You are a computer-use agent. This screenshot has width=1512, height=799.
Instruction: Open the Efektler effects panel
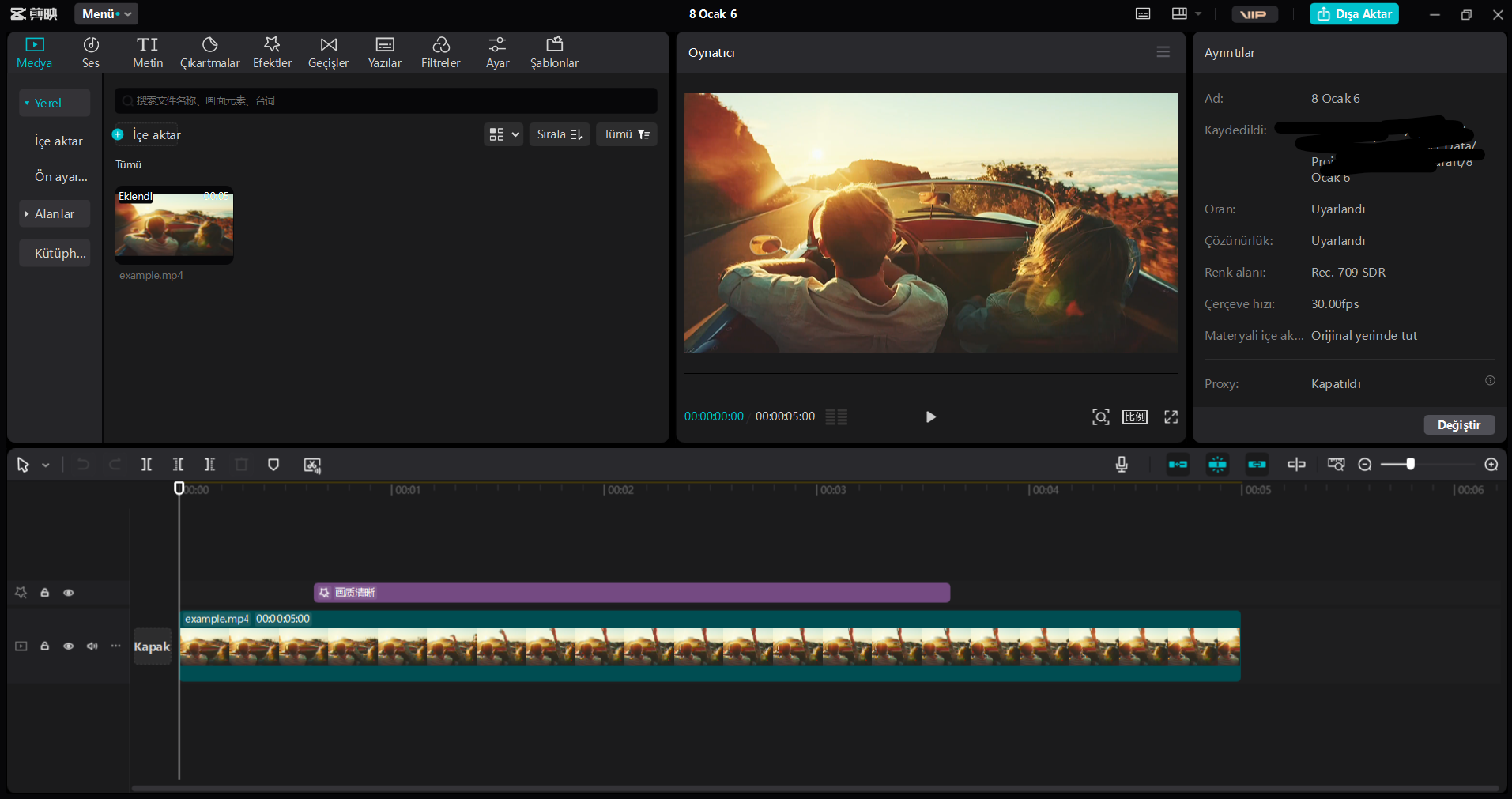(x=272, y=52)
